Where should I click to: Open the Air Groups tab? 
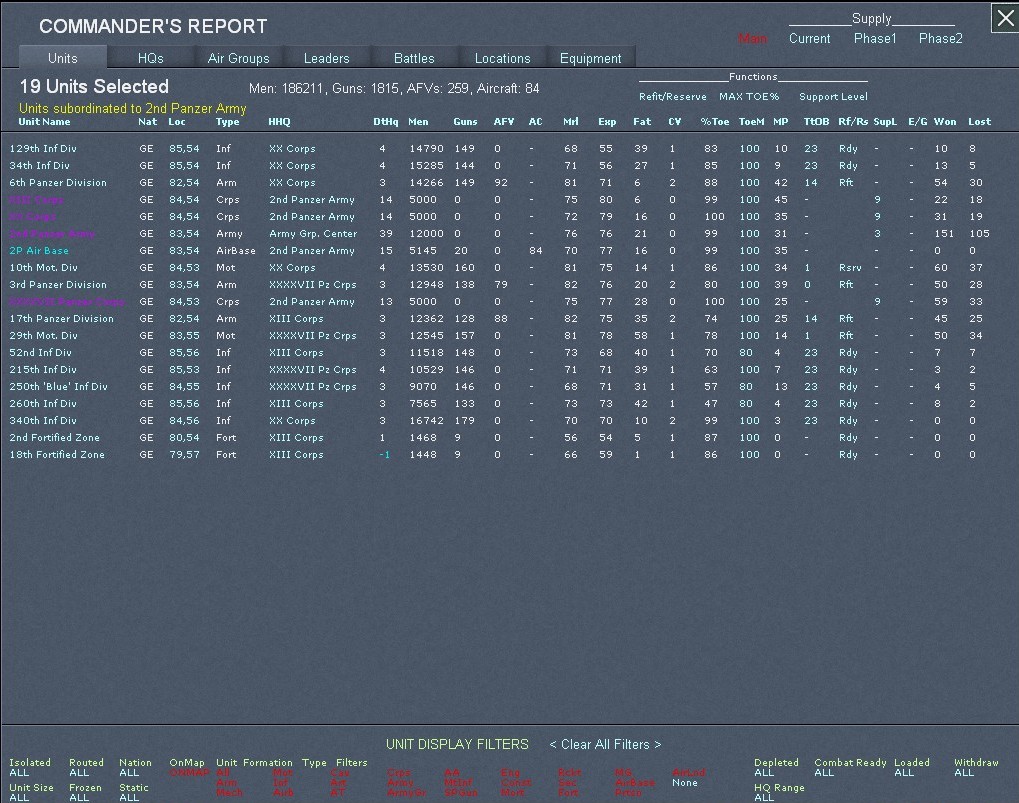[x=238, y=58]
